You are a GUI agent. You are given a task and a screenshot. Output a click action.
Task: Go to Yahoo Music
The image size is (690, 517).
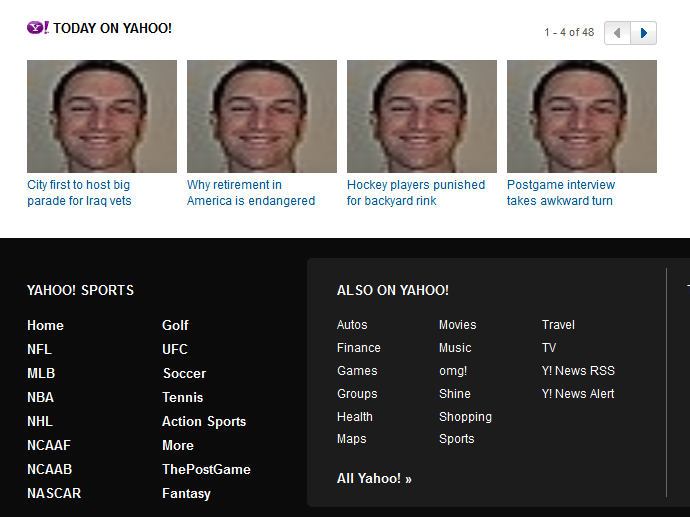point(455,348)
